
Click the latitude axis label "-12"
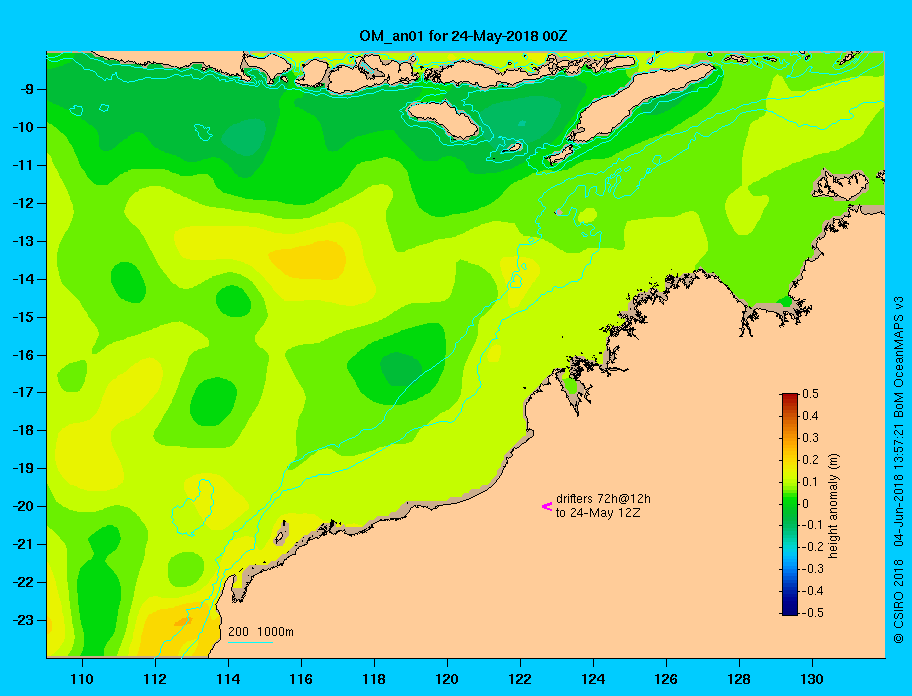tap(23, 204)
